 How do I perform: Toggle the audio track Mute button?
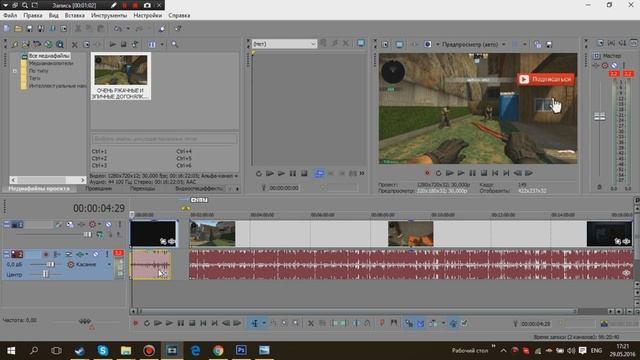[96, 254]
